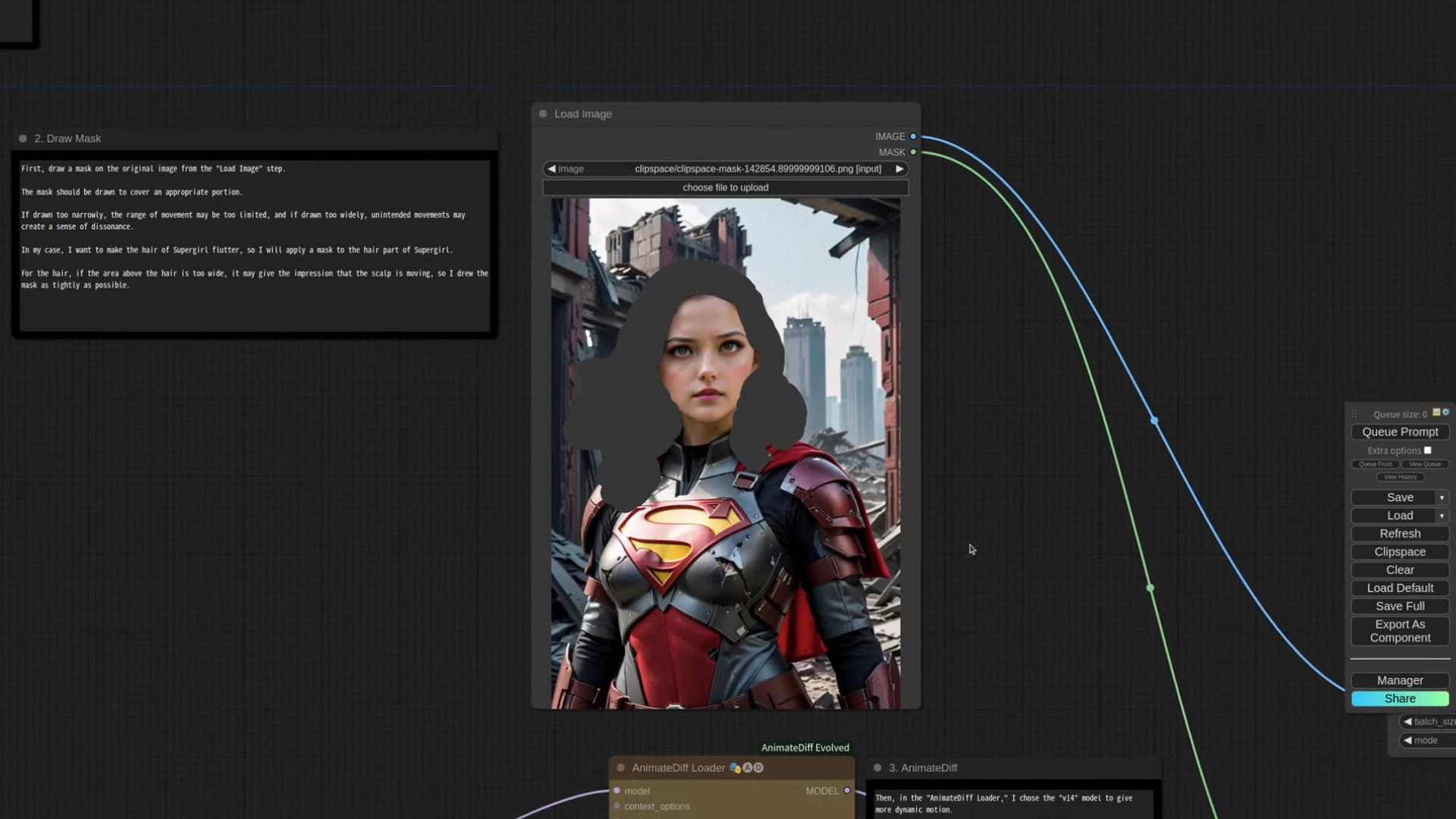Collapse the 3. AnimateDiff note node dot

877,767
